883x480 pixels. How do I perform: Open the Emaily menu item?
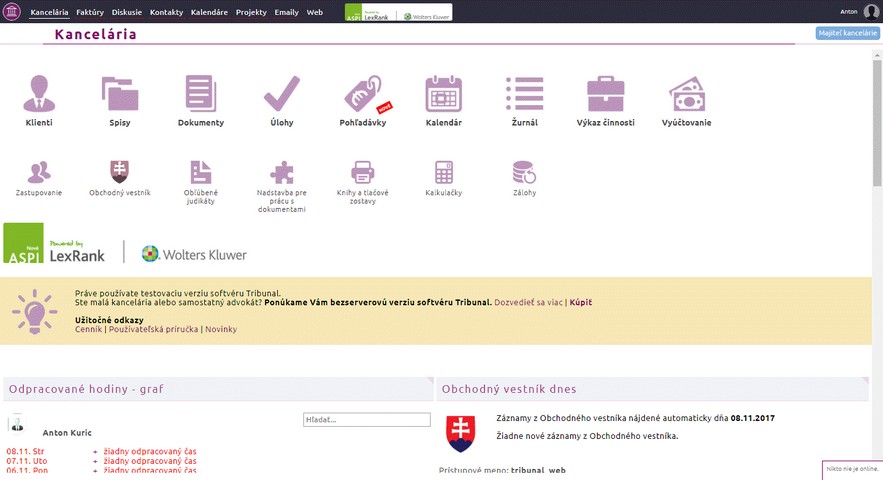tap(287, 12)
